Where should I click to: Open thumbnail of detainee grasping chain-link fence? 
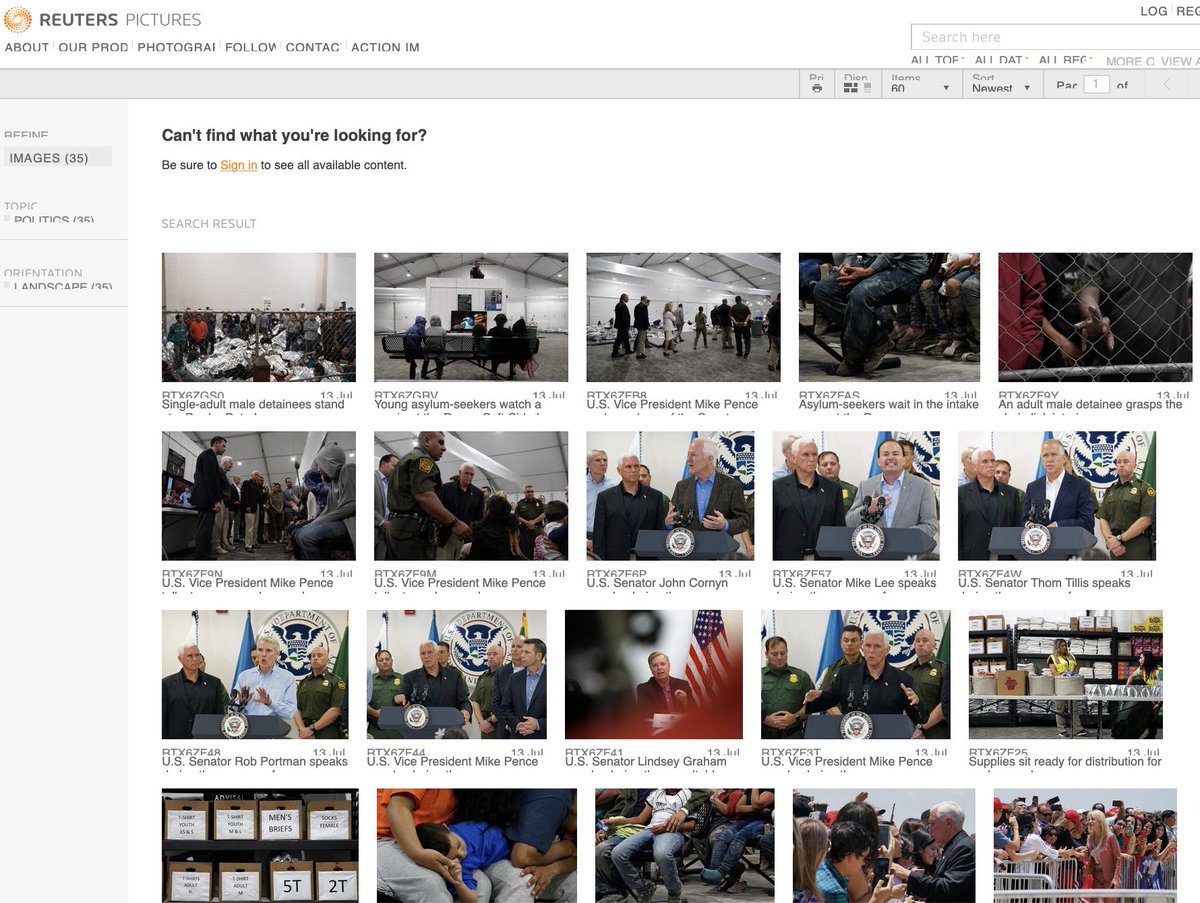(x=1095, y=317)
